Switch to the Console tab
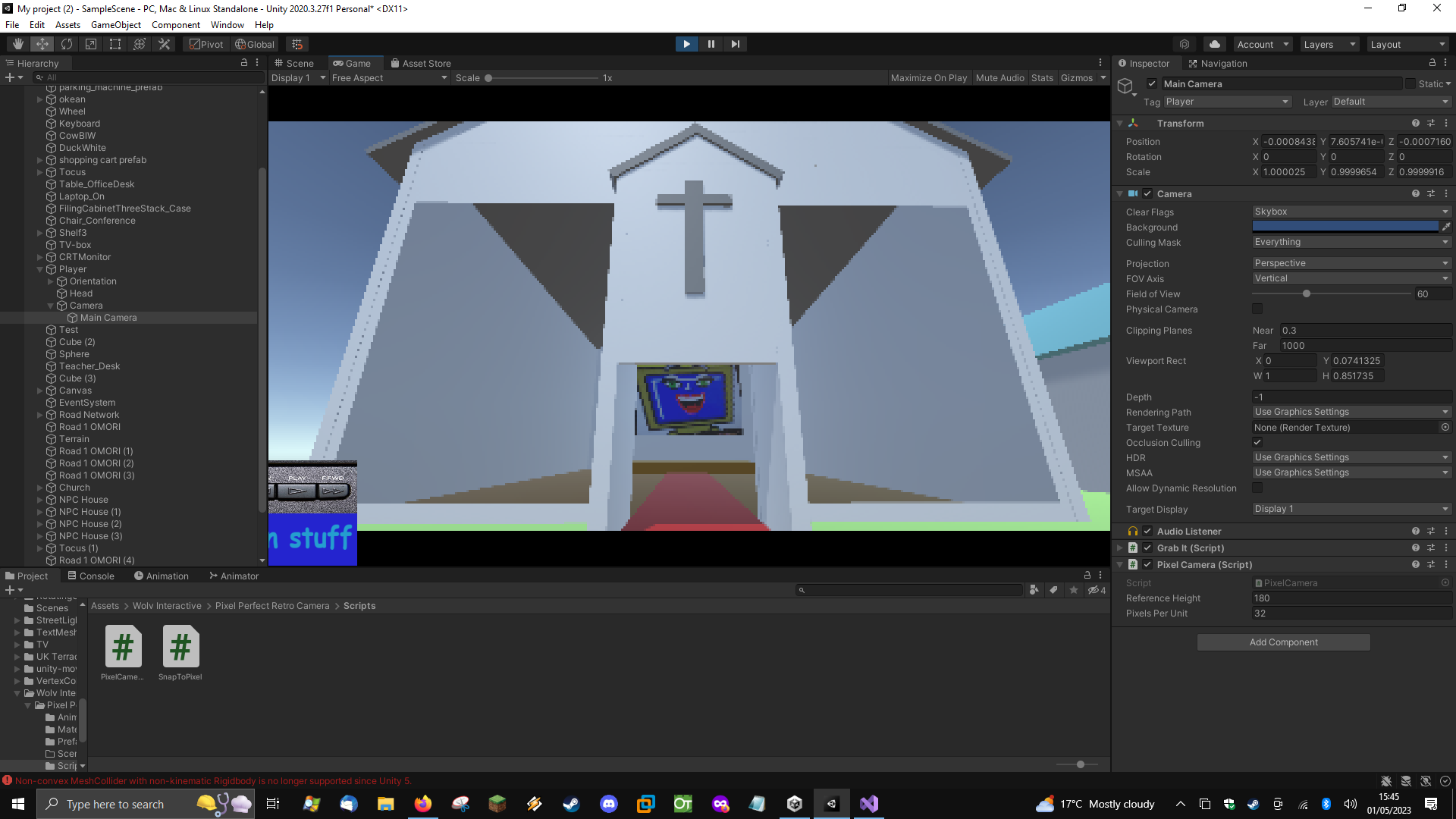1456x819 pixels. click(91, 576)
